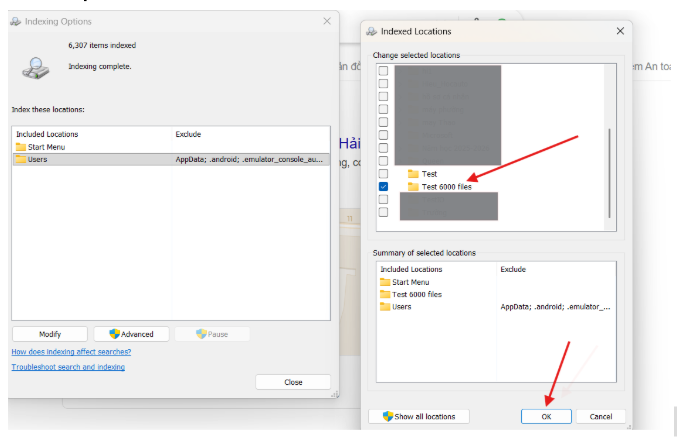681x447 pixels.
Task: Select the Test 6000 files tree label
Action: [446, 187]
